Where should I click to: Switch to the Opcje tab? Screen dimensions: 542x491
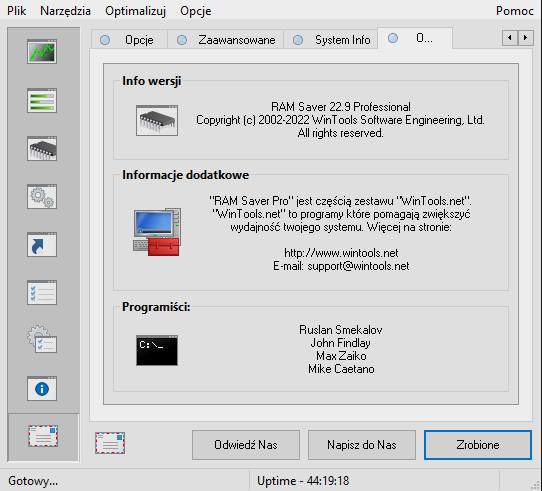[x=129, y=40]
